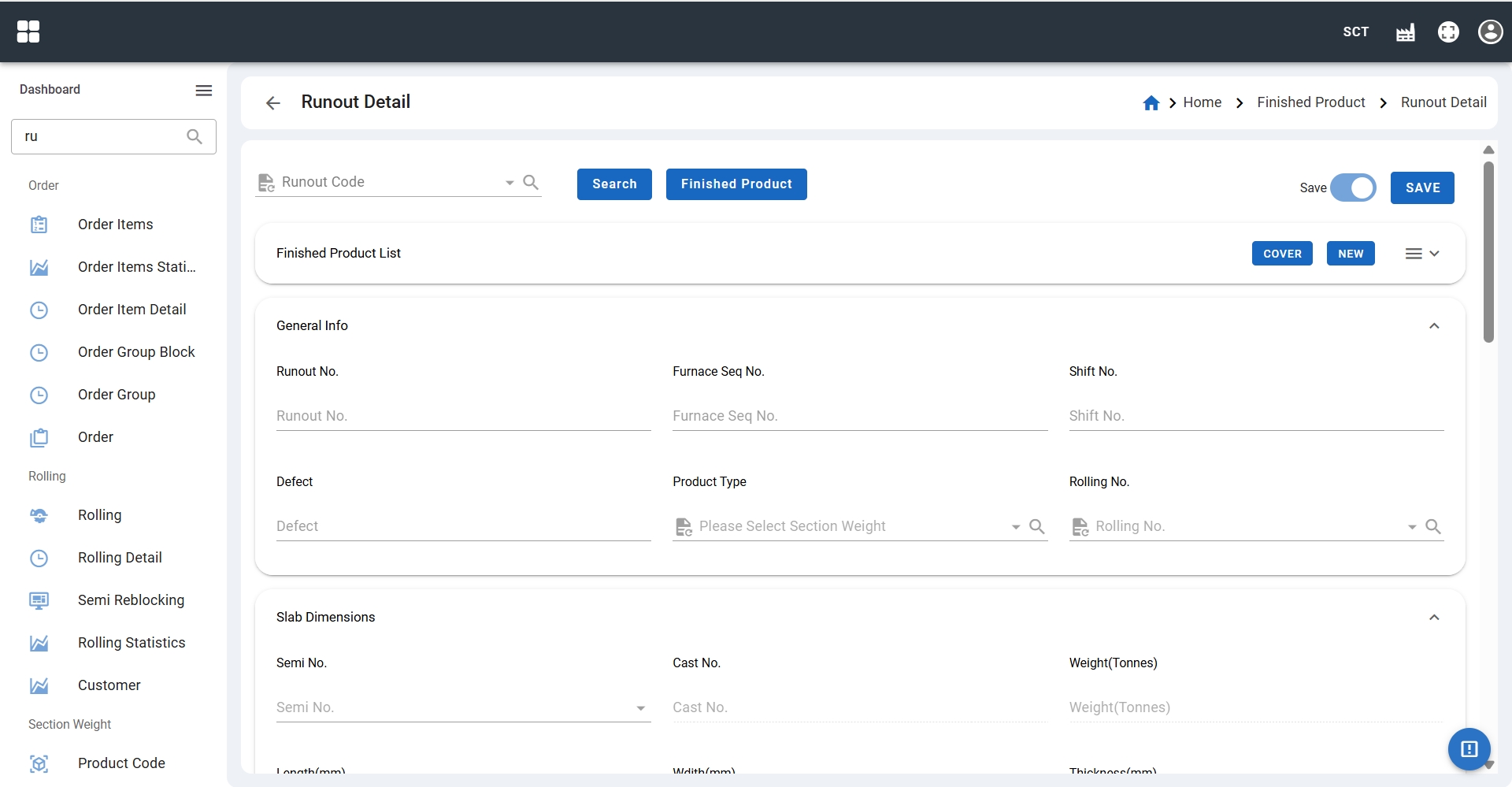Image resolution: width=1512 pixels, height=787 pixels.
Task: Open the Semi No. dropdown
Action: (640, 708)
